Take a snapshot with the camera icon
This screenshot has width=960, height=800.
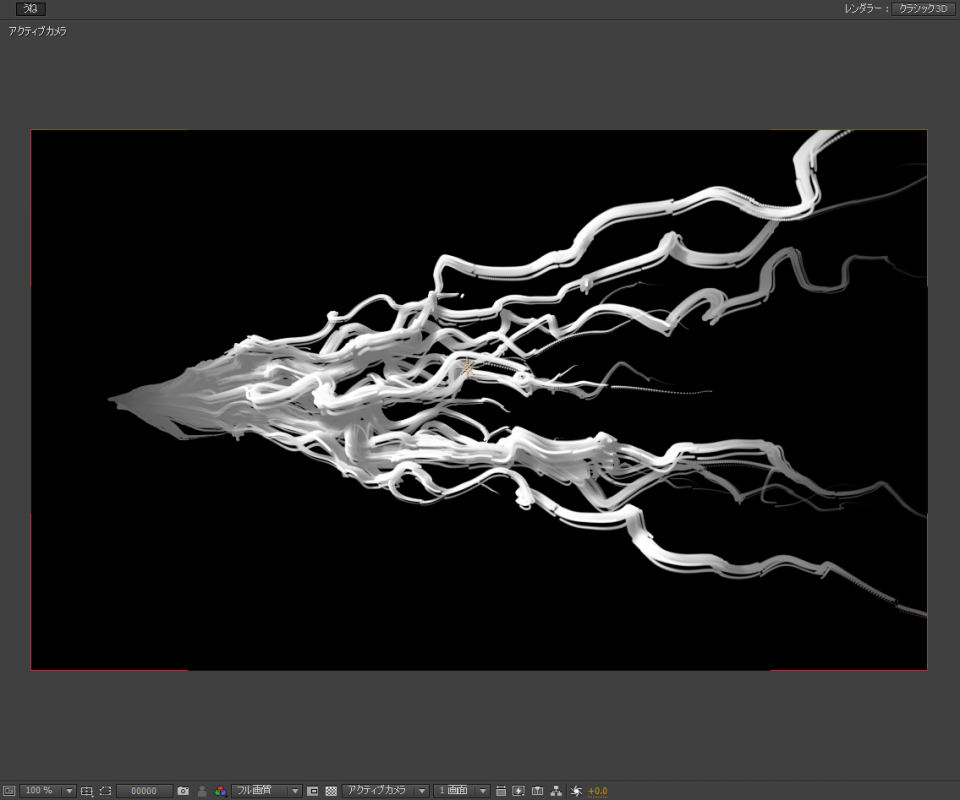tap(183, 791)
